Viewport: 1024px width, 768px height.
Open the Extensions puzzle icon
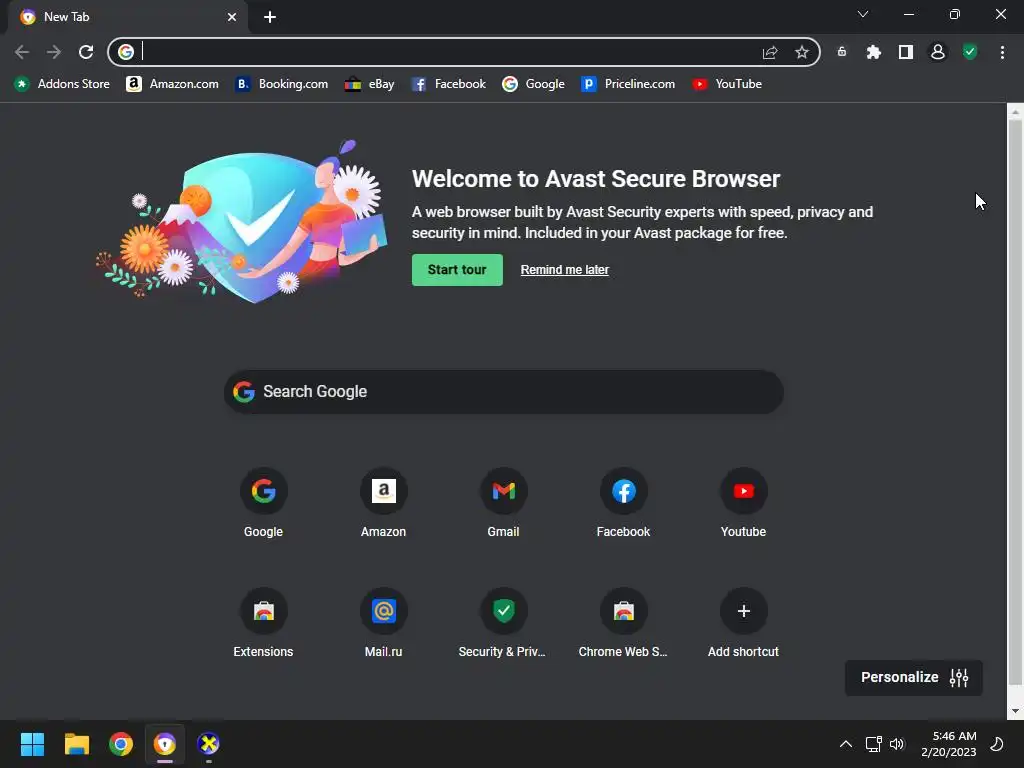[x=874, y=52]
